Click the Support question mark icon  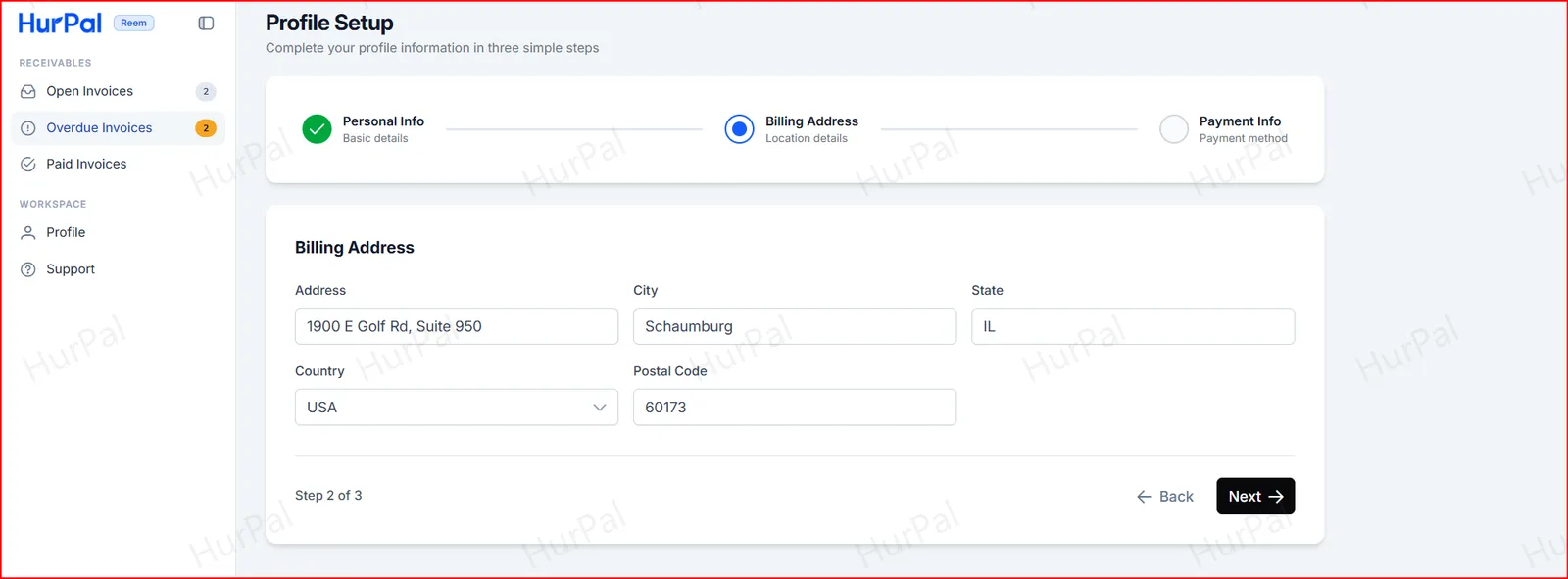28,269
